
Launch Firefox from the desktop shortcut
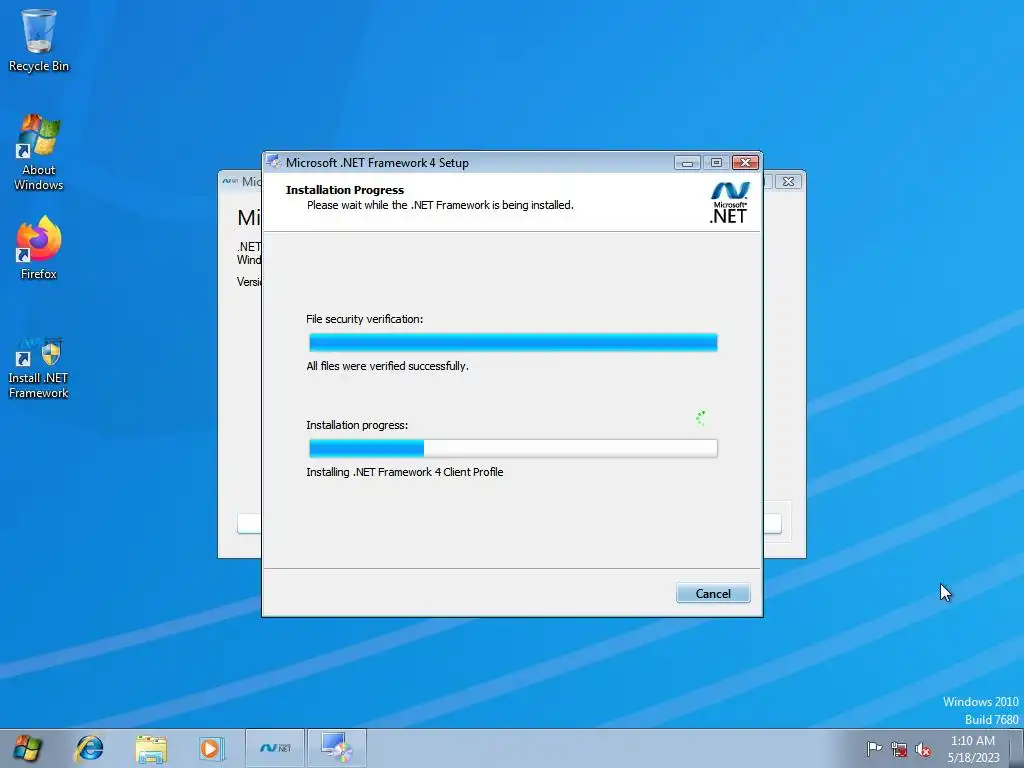(x=39, y=248)
